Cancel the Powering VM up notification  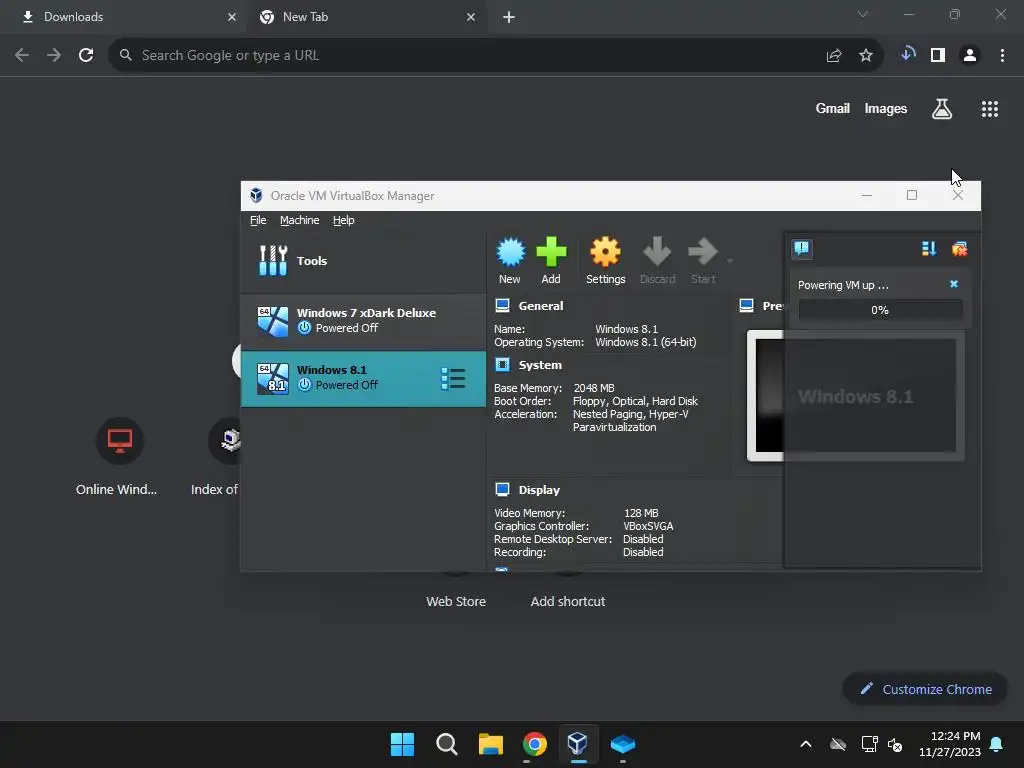click(x=954, y=284)
